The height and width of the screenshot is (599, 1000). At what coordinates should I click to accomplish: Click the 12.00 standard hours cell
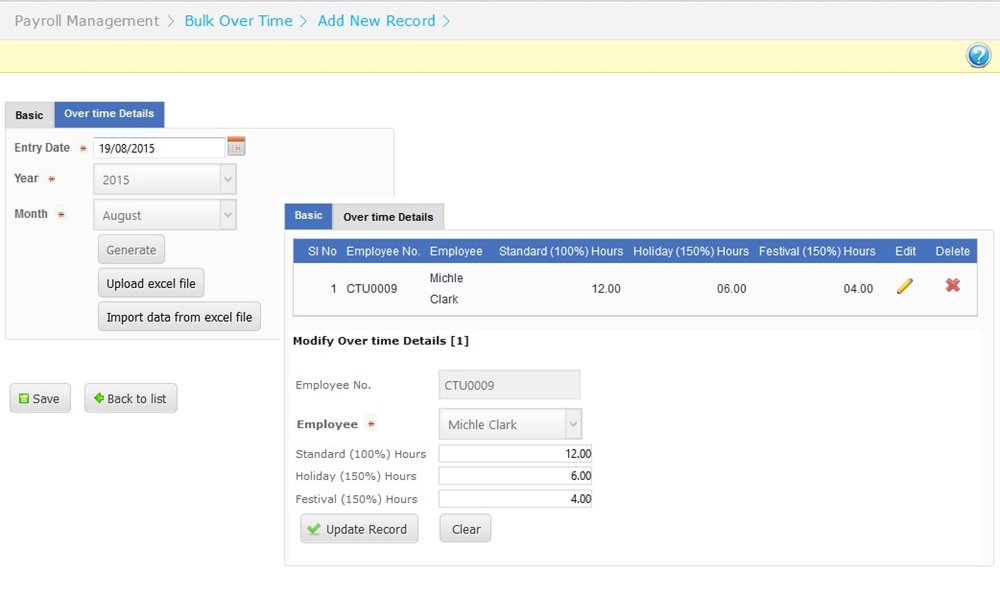pyautogui.click(x=606, y=289)
